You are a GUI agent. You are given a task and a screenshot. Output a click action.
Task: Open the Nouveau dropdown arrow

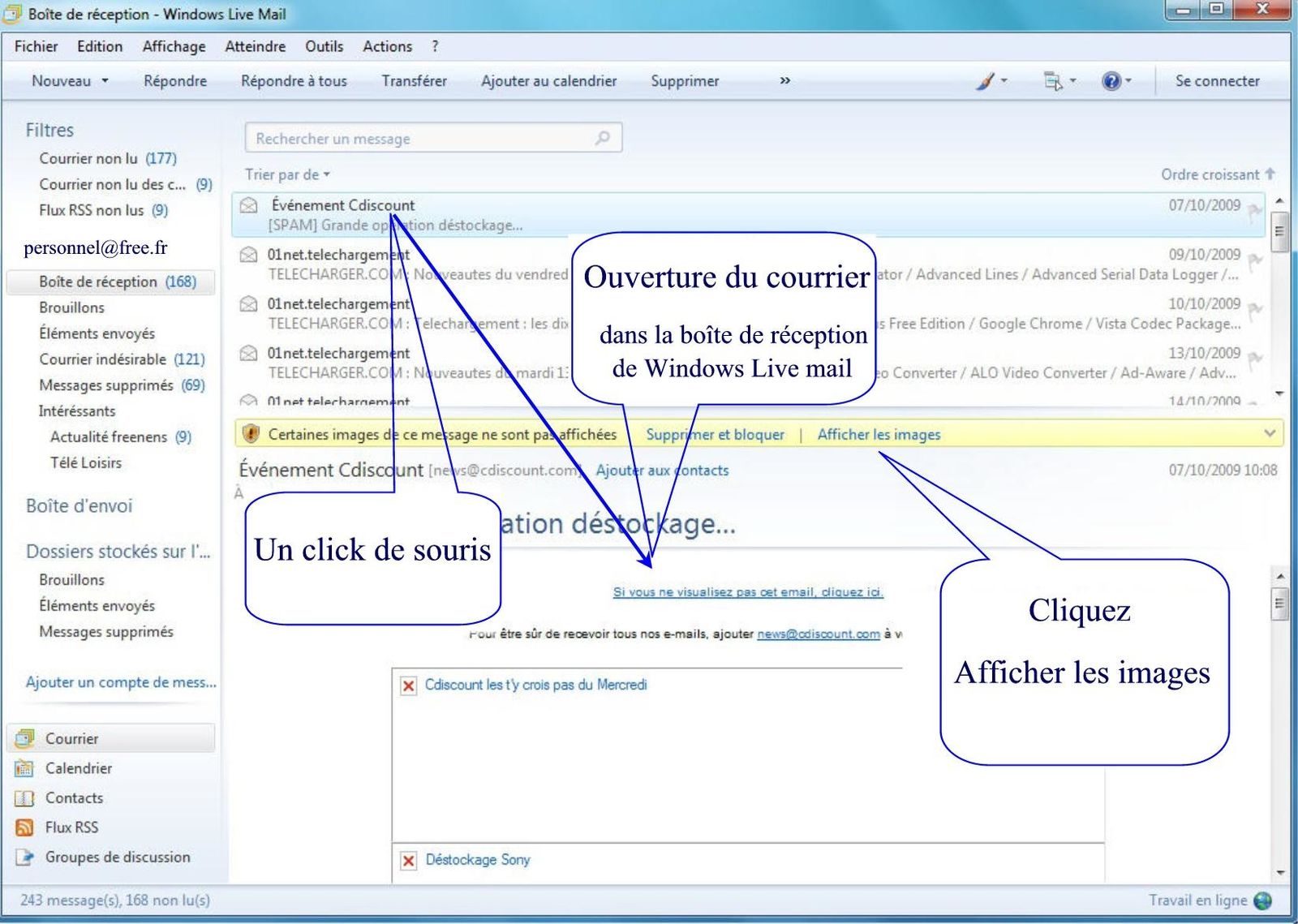(x=105, y=81)
